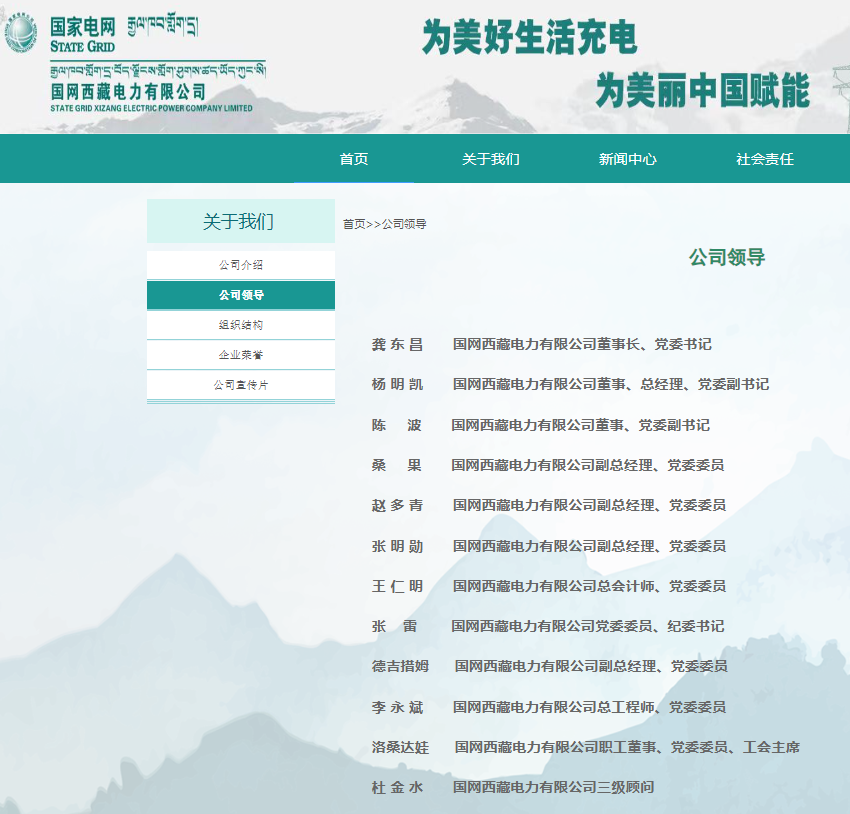The width and height of the screenshot is (850, 814).
Task: Open the 社会责任 social responsibility tab
Action: coord(764,158)
